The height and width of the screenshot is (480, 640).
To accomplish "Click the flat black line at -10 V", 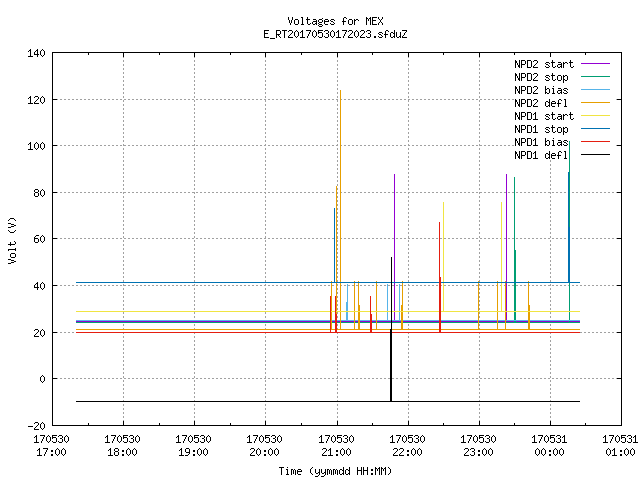I will (x=328, y=402).
